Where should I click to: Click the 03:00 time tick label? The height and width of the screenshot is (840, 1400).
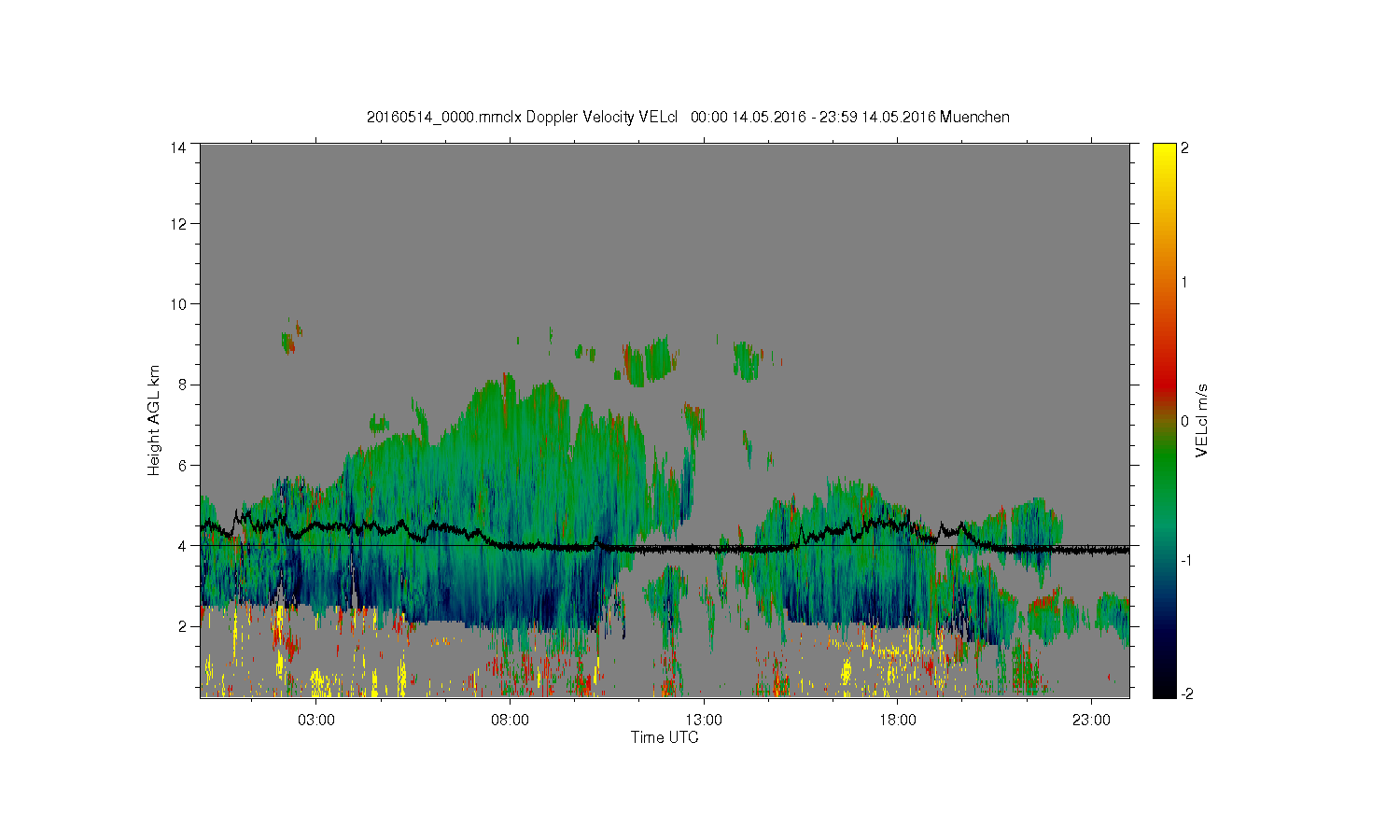click(x=316, y=721)
